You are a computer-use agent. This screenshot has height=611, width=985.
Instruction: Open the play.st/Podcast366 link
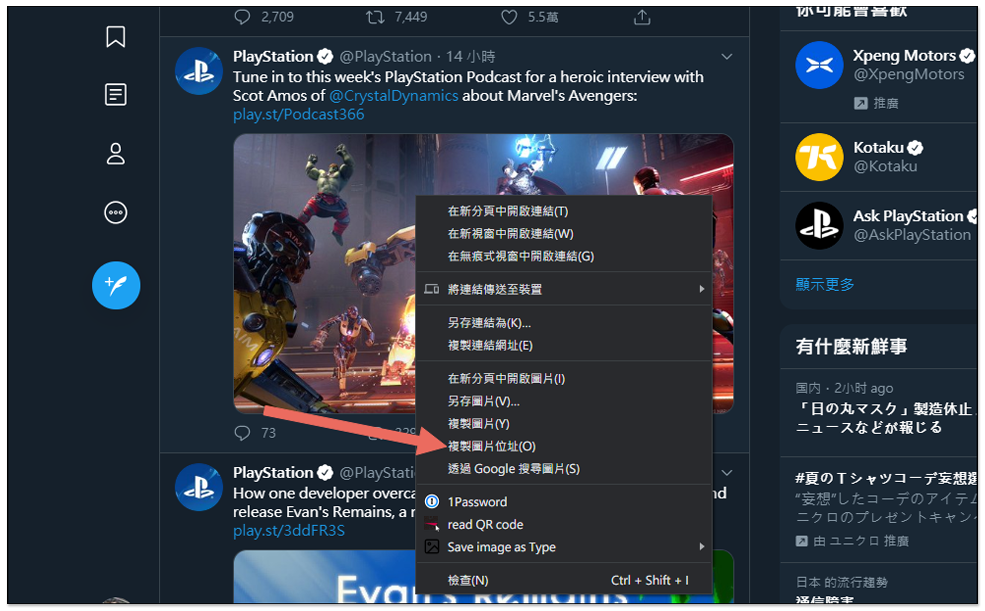pos(298,114)
